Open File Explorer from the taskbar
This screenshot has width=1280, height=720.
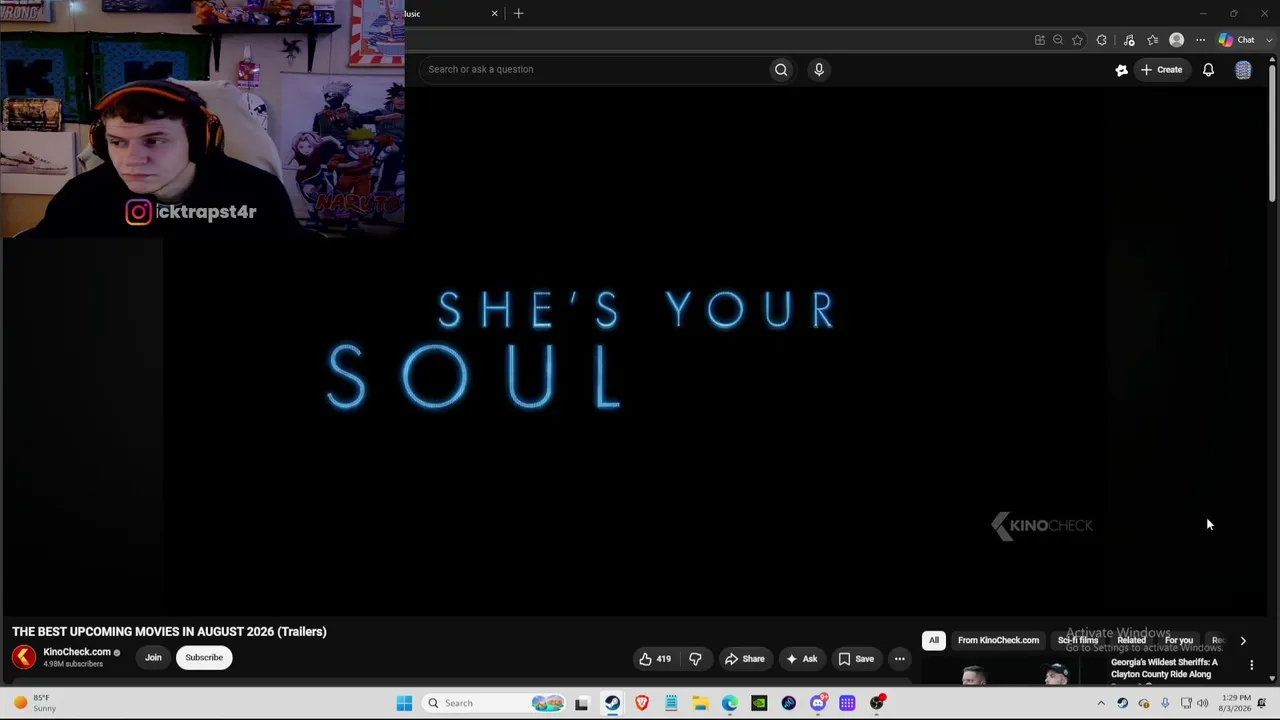click(x=700, y=703)
